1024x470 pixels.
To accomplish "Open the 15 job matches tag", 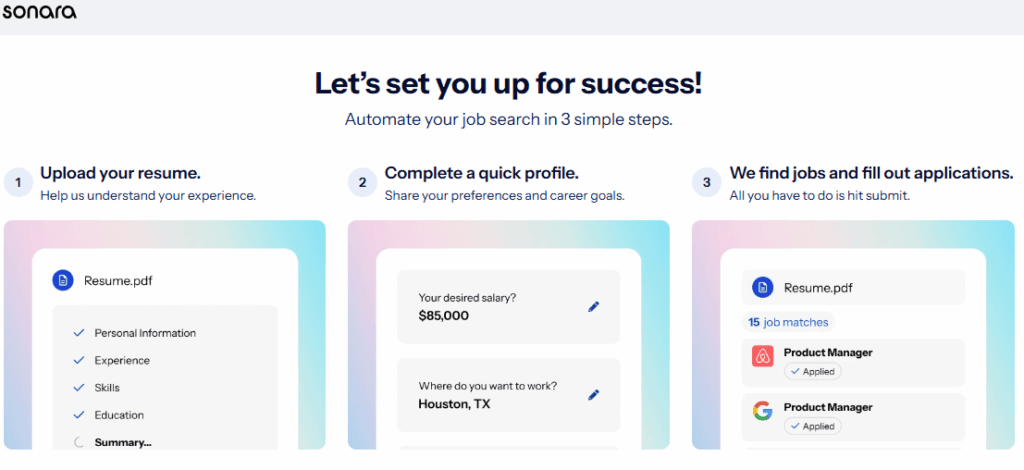I will click(x=789, y=322).
